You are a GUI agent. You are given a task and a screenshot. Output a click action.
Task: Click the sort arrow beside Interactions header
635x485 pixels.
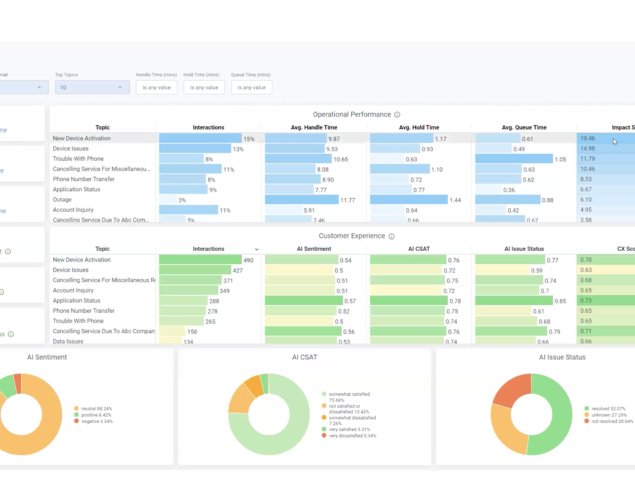coord(257,249)
